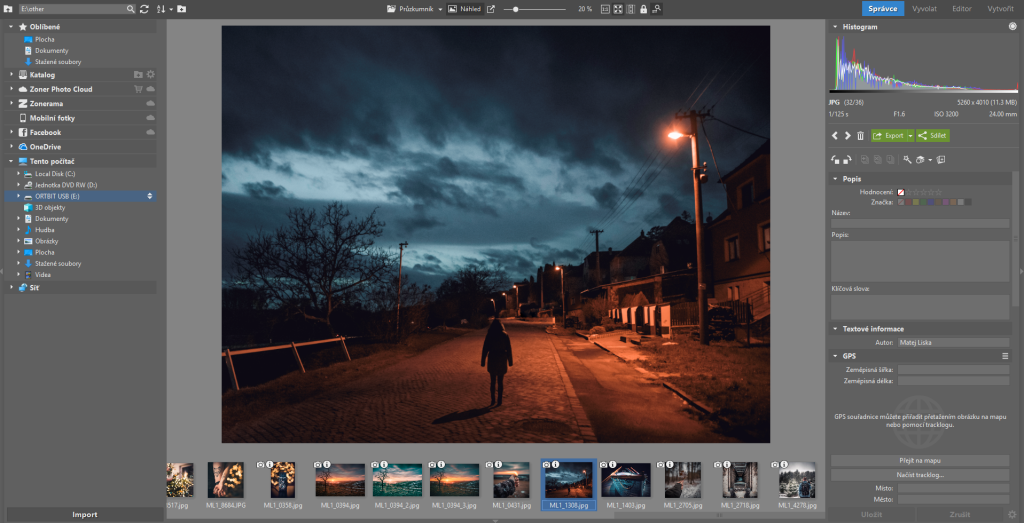The width and height of the screenshot is (1024, 523).
Task: Open Katalog settings gear icon
Action: [x=151, y=74]
